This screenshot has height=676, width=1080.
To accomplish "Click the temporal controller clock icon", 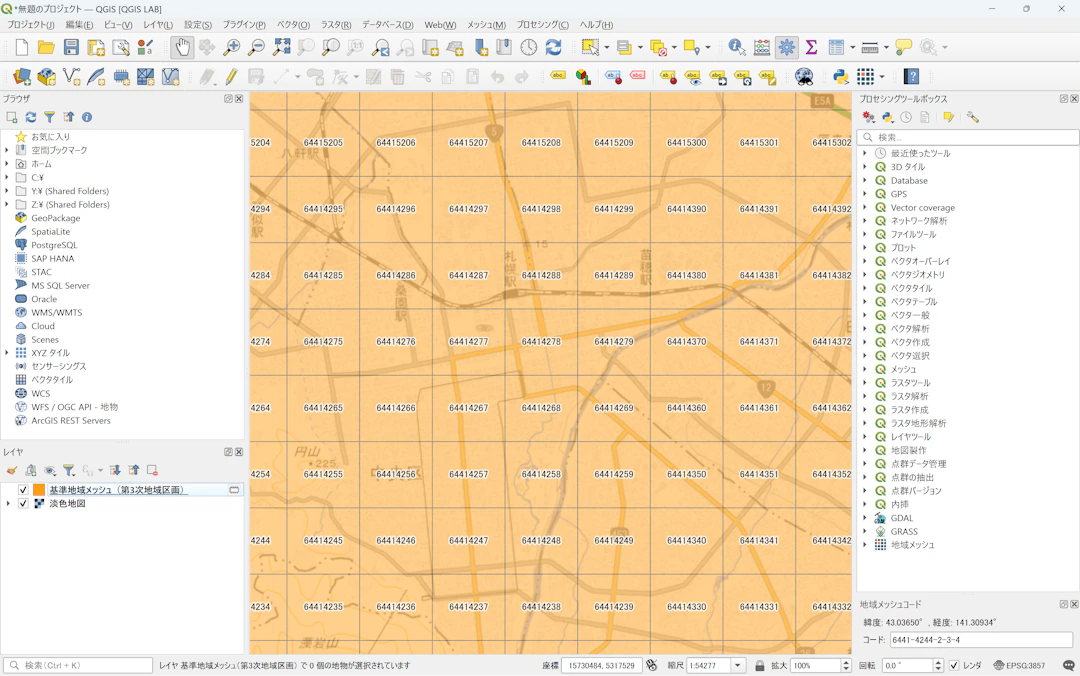I will coord(528,48).
